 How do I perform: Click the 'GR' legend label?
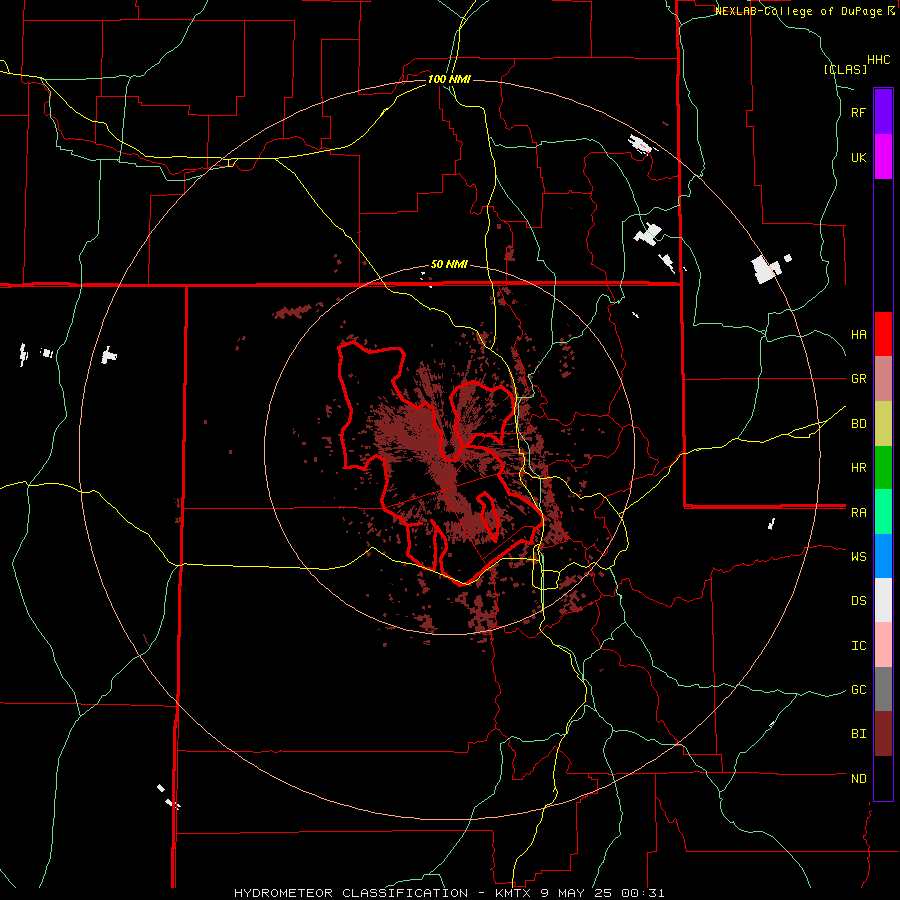pos(858,379)
